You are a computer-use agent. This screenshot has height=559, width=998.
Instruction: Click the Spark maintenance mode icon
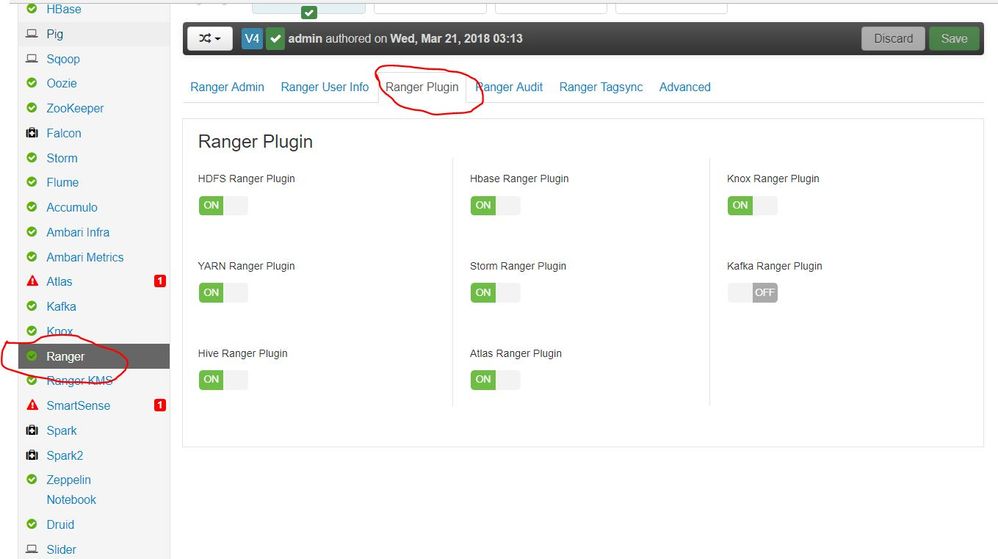tap(32, 430)
